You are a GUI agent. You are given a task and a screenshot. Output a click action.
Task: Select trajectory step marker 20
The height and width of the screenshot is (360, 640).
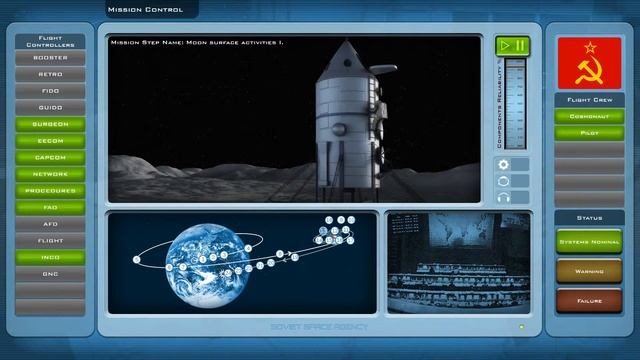[271, 263]
